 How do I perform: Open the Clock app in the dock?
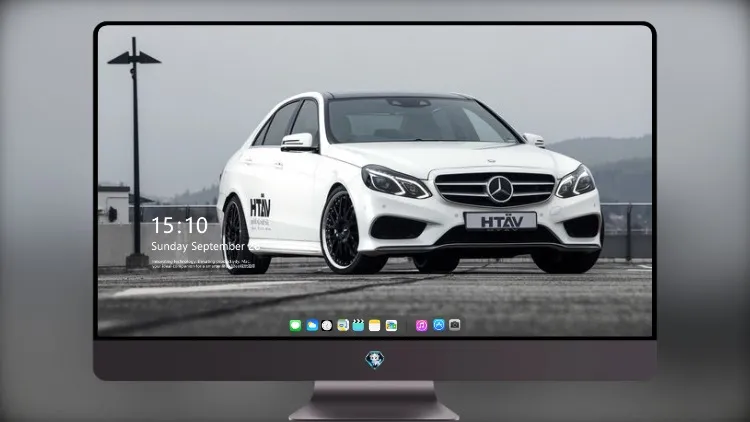click(327, 325)
